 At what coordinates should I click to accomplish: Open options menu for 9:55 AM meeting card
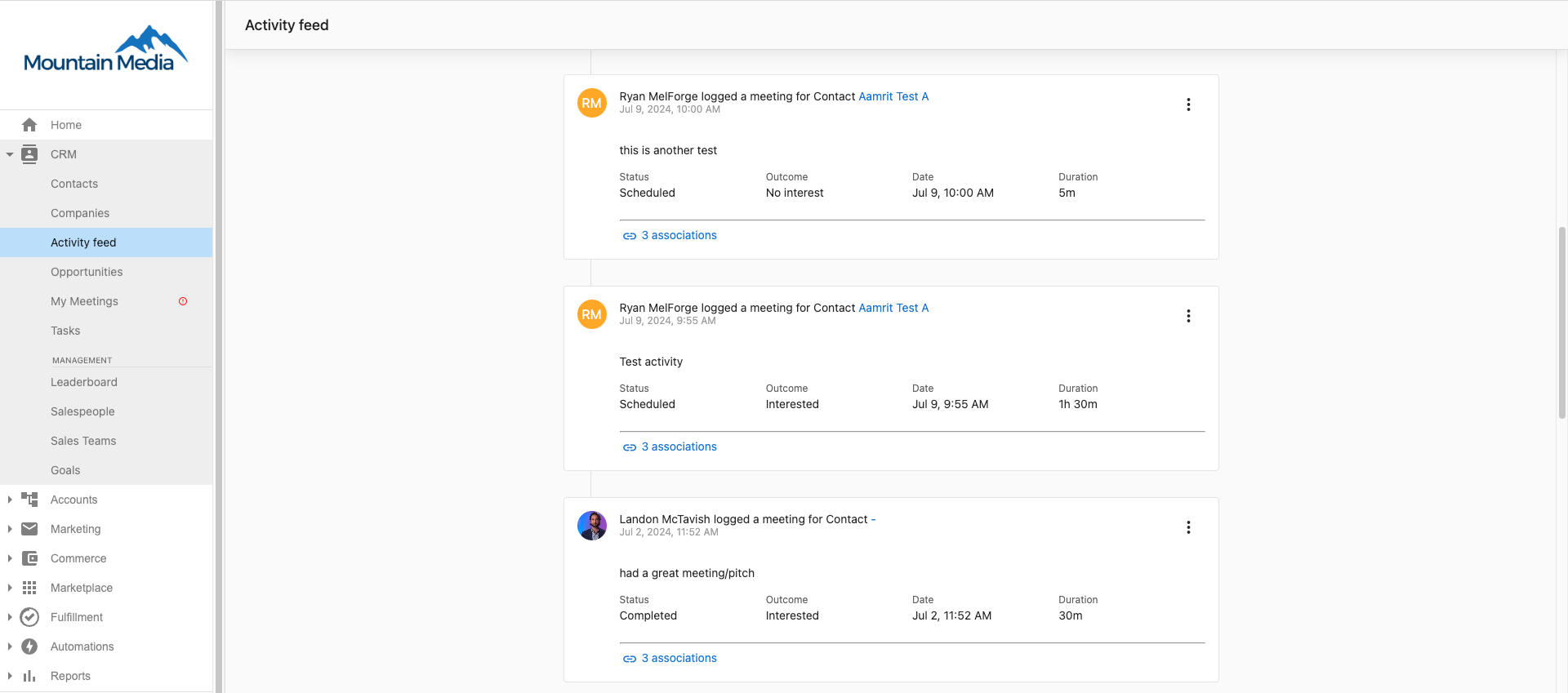pyautogui.click(x=1188, y=316)
